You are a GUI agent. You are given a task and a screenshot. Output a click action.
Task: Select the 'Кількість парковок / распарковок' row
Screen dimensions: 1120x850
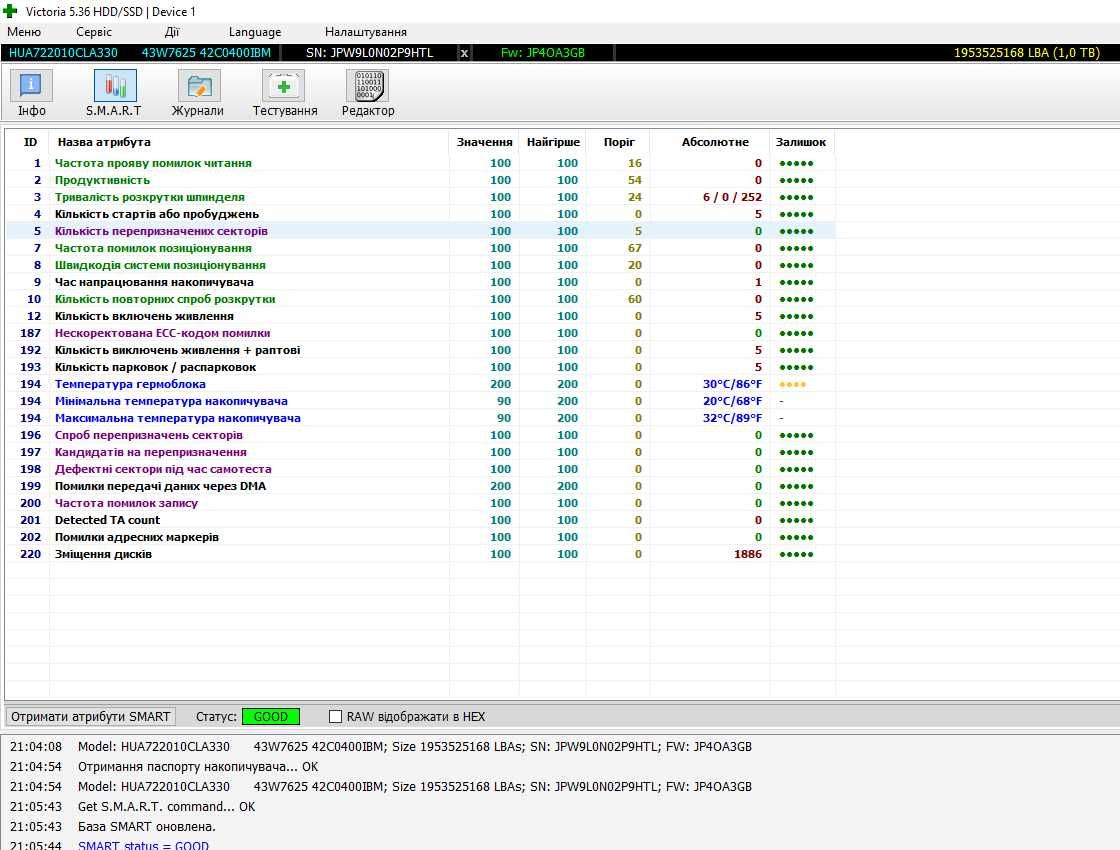(x=421, y=367)
